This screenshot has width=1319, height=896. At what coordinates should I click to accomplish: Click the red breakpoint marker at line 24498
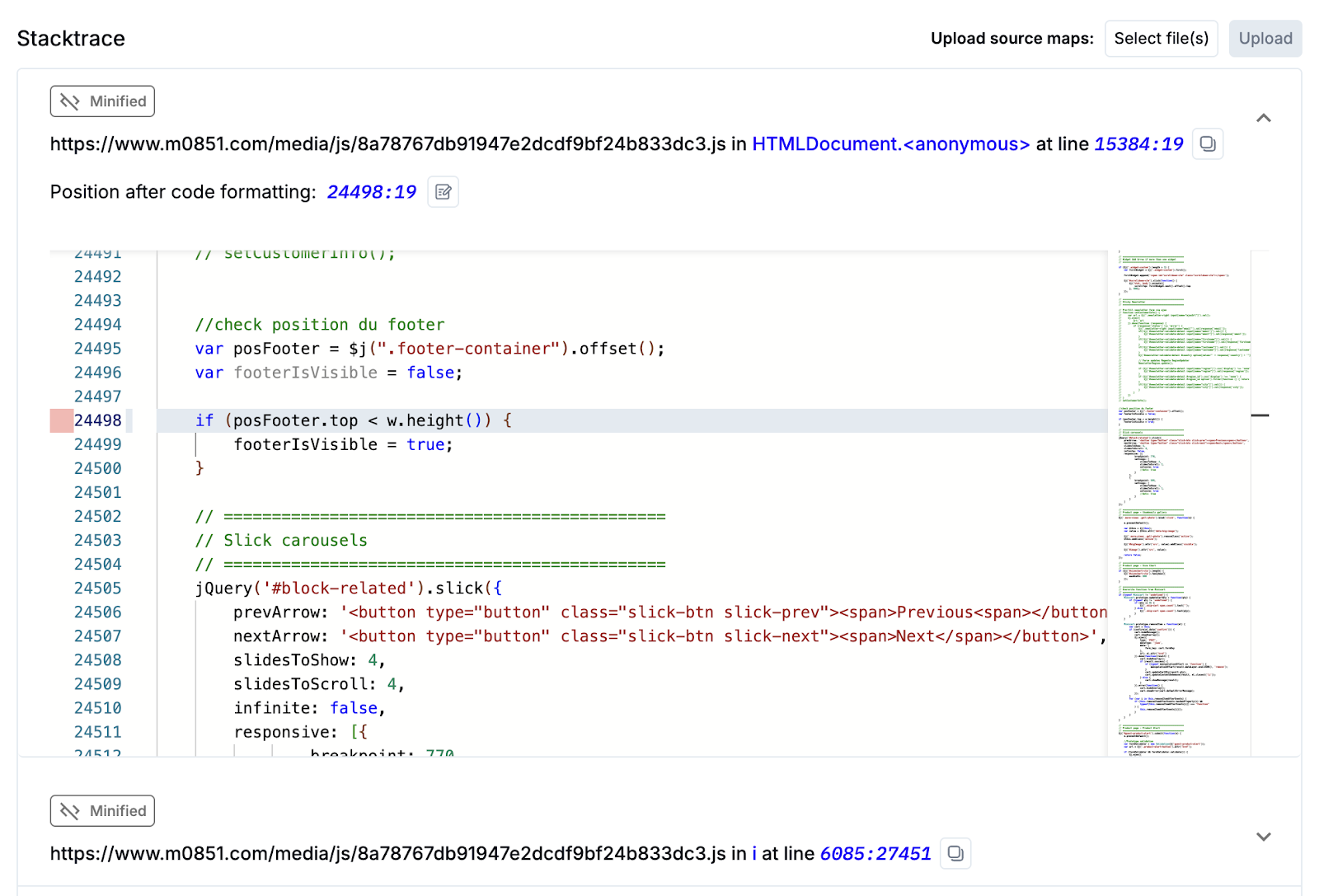pos(61,420)
